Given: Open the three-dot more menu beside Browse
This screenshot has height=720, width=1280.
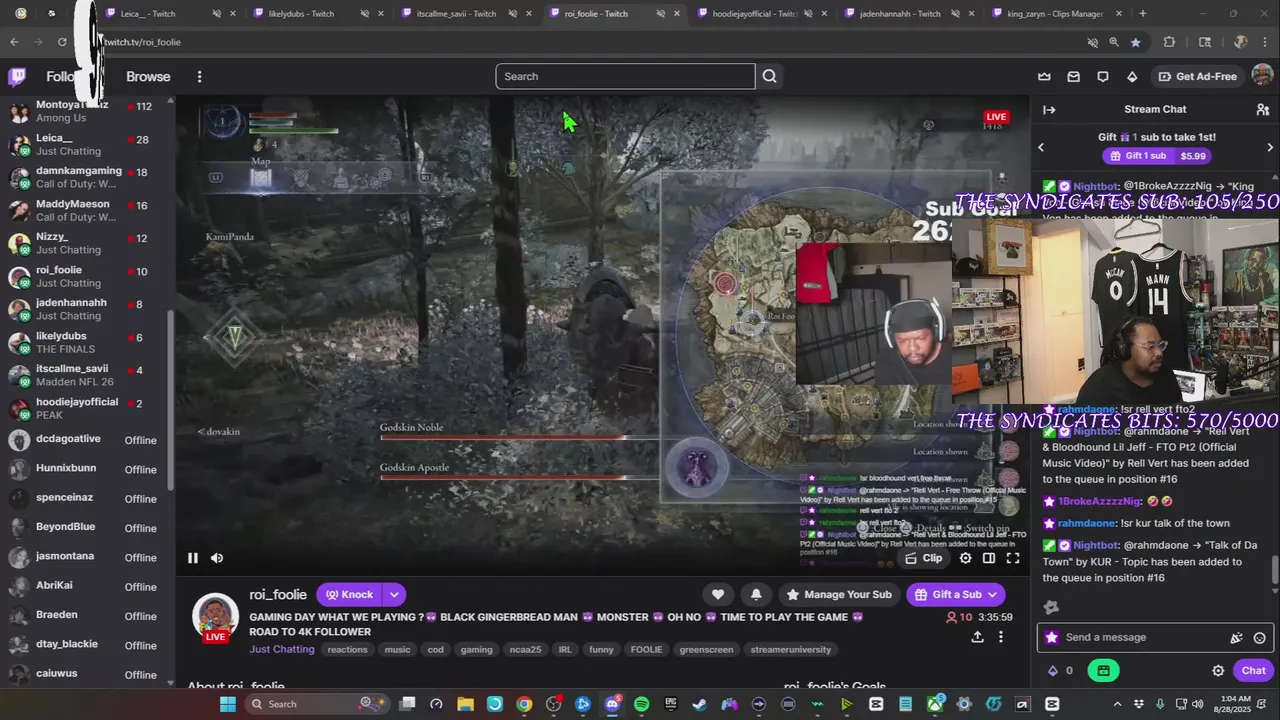Looking at the screenshot, I should pos(199,77).
